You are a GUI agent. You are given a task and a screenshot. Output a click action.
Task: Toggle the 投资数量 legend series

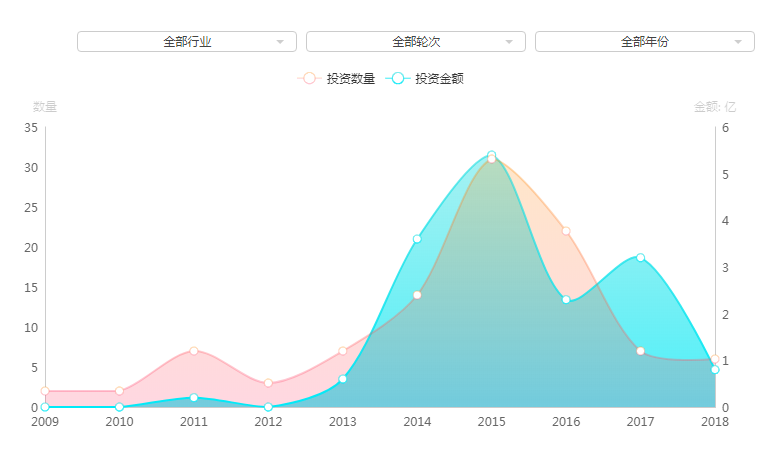[x=336, y=78]
